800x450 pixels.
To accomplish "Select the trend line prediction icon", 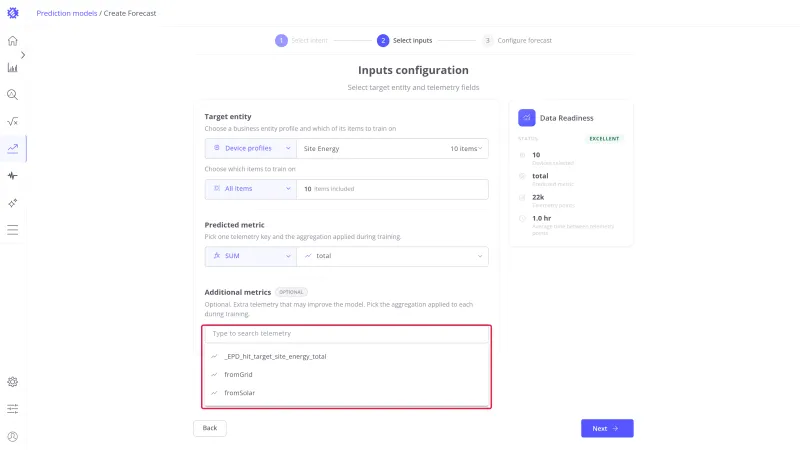I will 13,148.
